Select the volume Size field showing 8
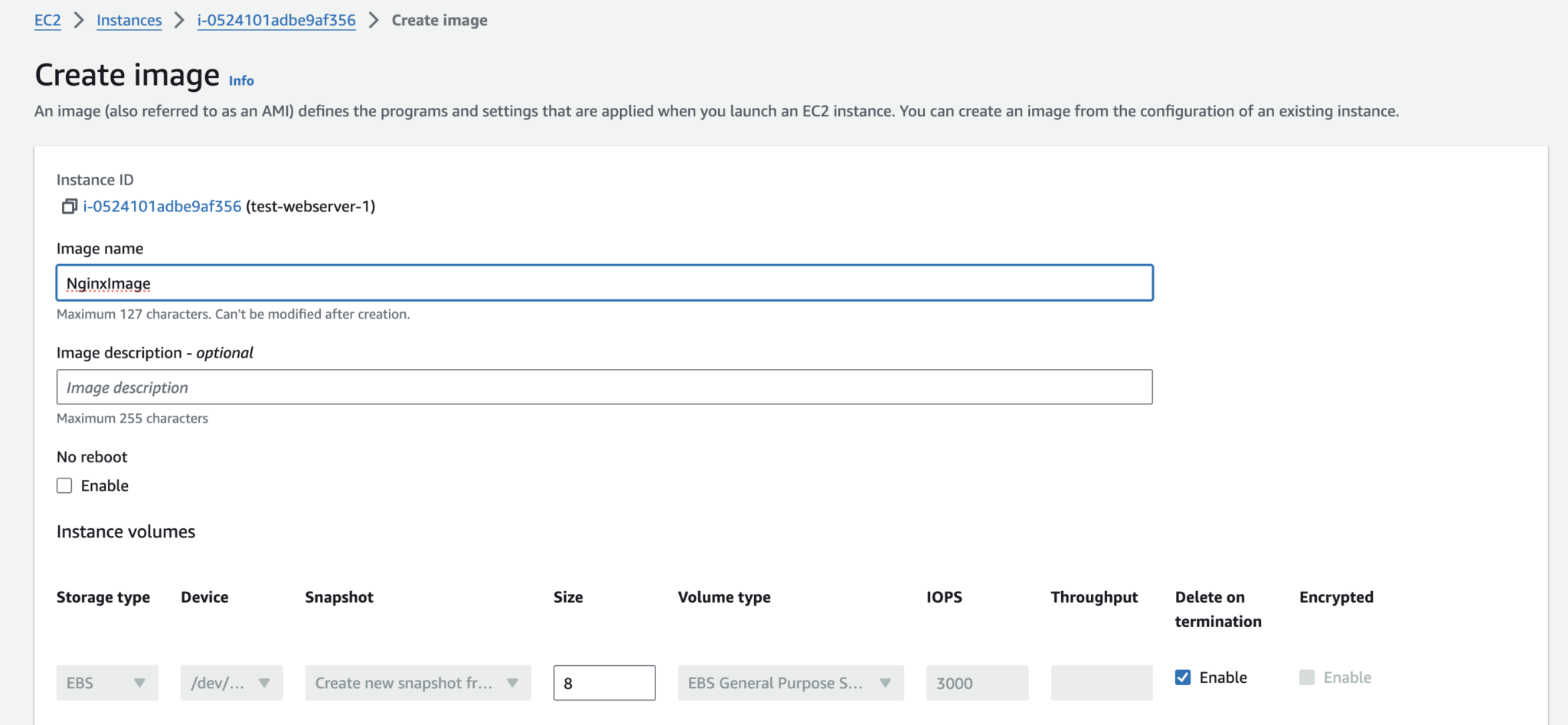This screenshot has width=1568, height=725. point(604,682)
